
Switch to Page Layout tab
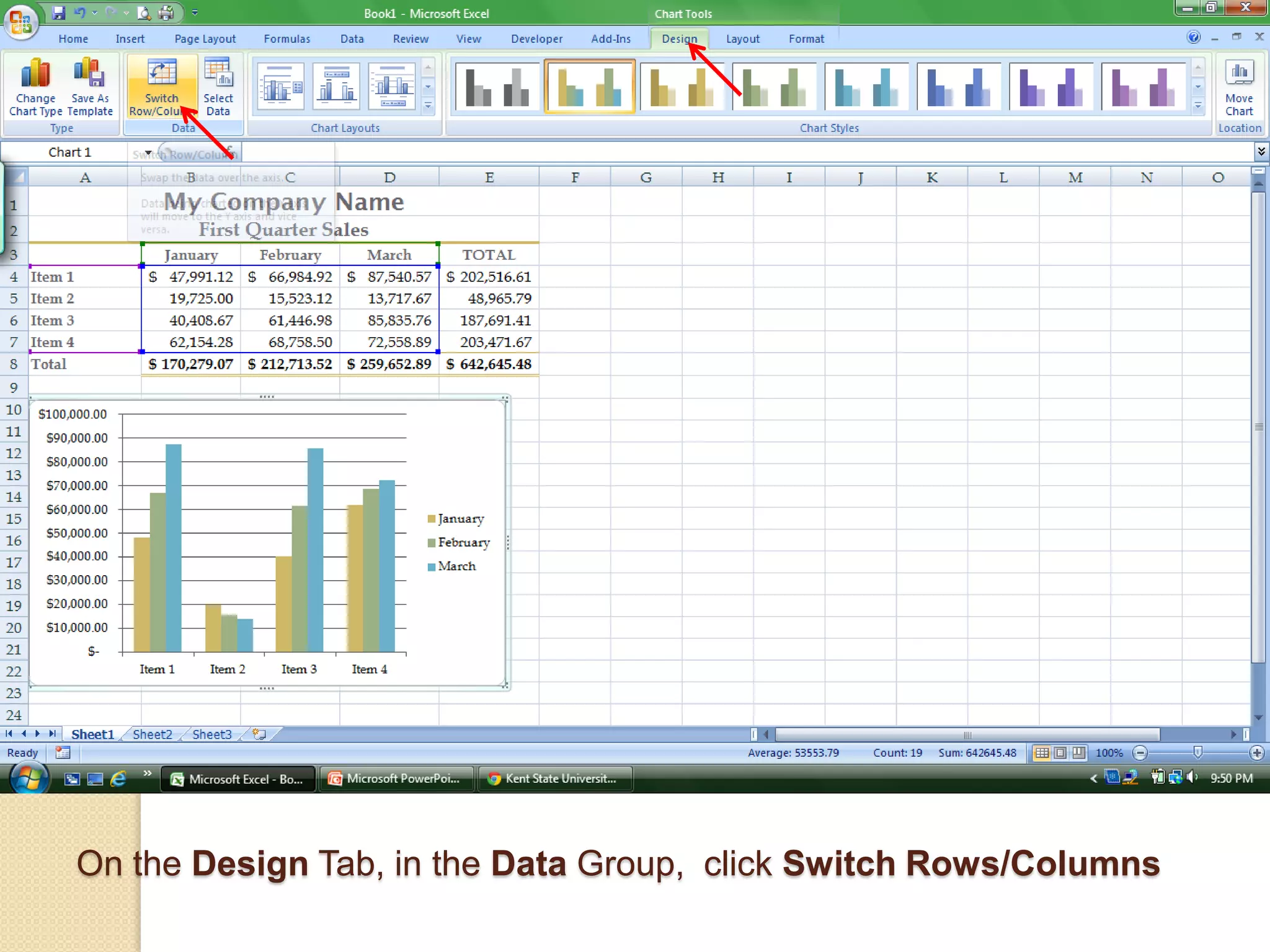point(205,38)
